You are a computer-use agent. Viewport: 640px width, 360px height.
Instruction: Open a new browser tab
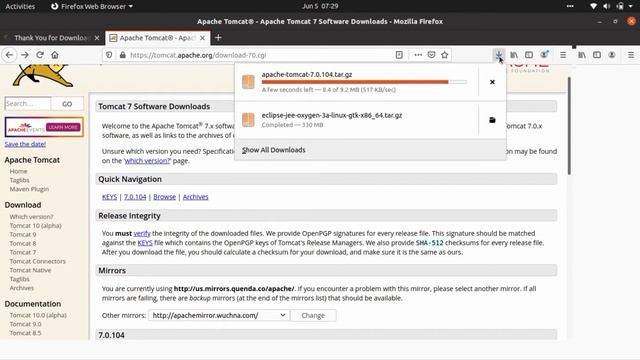[218, 38]
